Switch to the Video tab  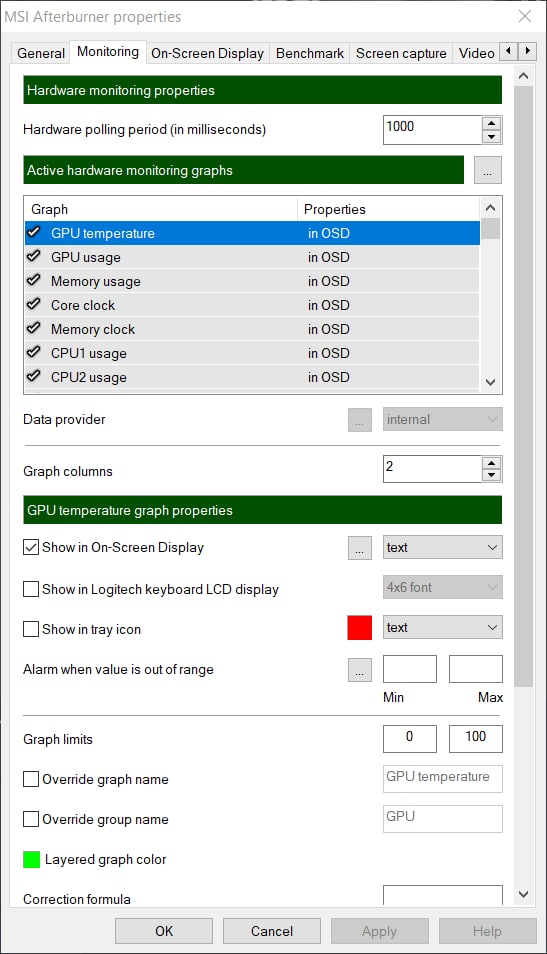(476, 54)
